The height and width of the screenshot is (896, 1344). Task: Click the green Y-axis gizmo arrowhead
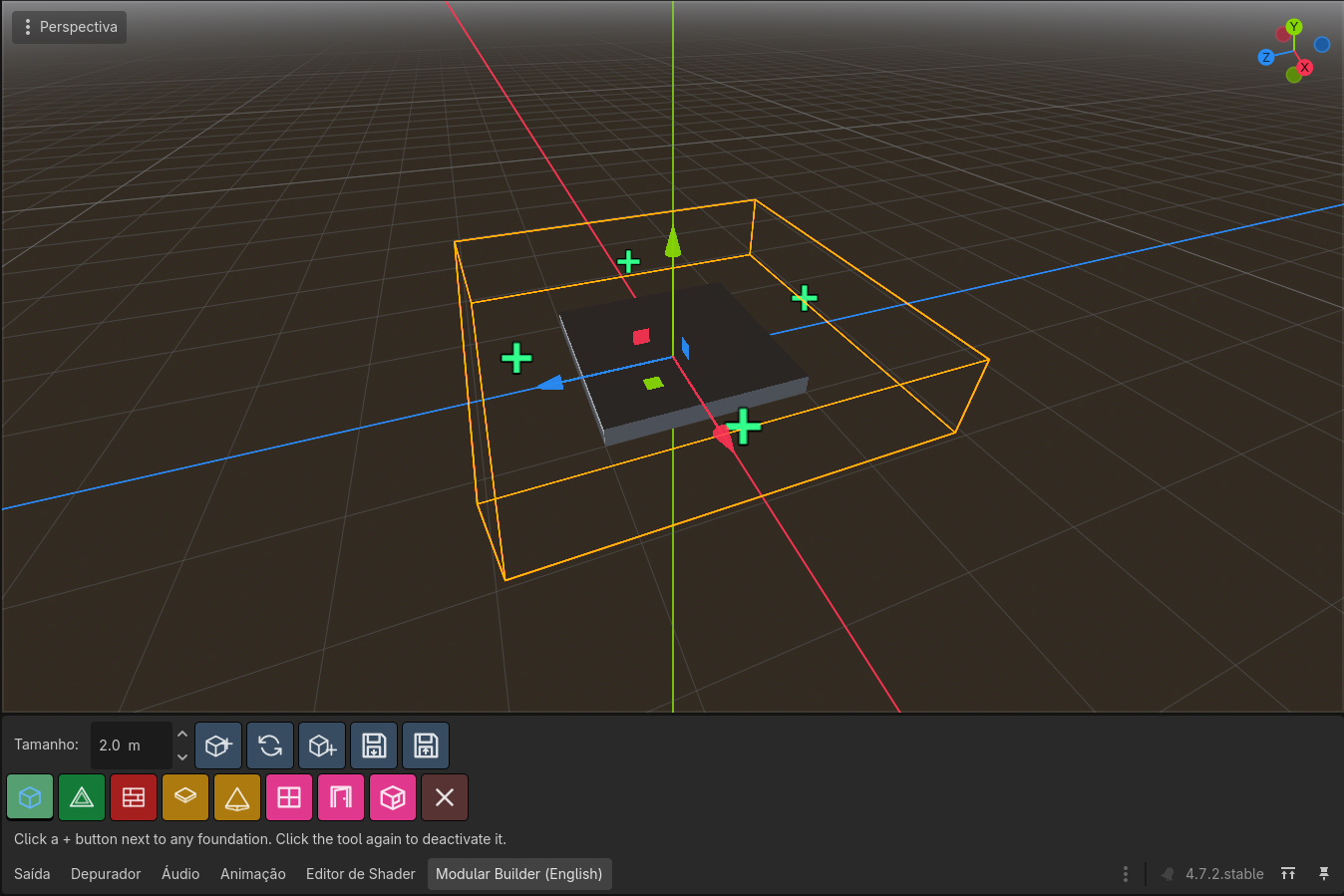(673, 241)
